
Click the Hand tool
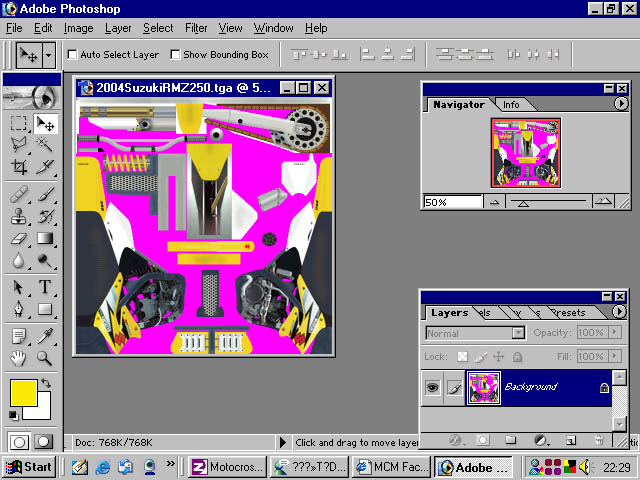(19, 357)
